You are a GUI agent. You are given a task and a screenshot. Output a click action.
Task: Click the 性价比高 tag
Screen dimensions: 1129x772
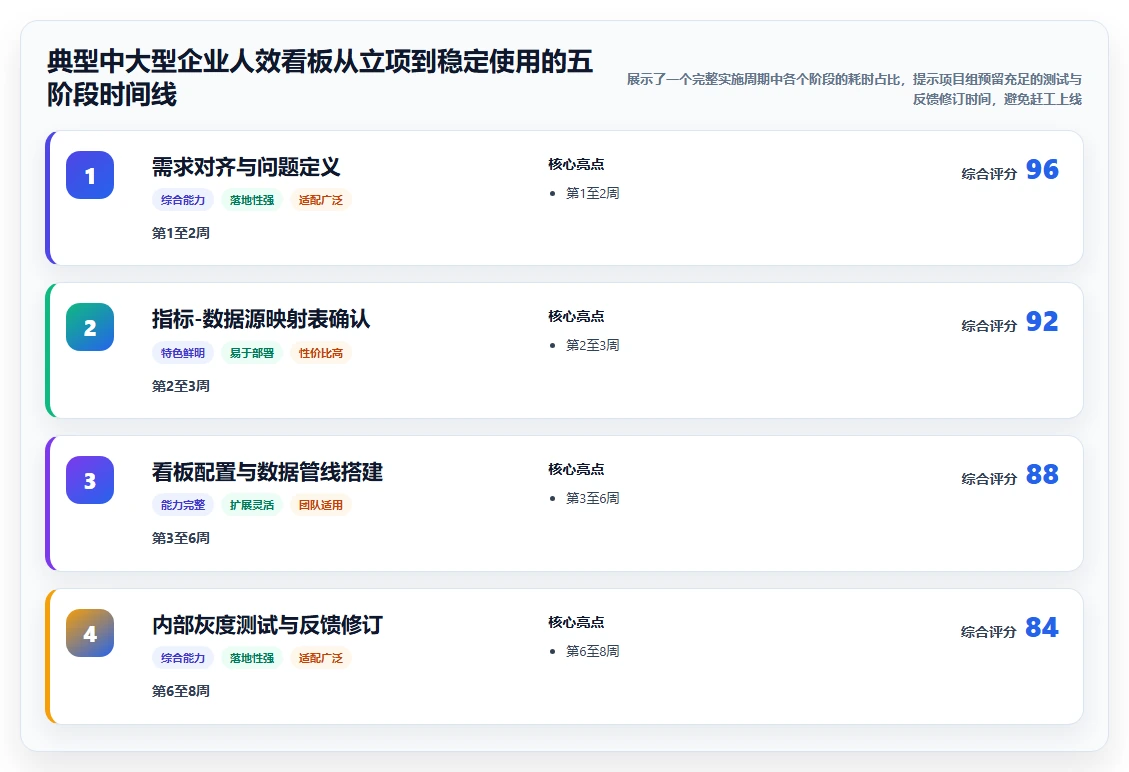click(x=321, y=353)
